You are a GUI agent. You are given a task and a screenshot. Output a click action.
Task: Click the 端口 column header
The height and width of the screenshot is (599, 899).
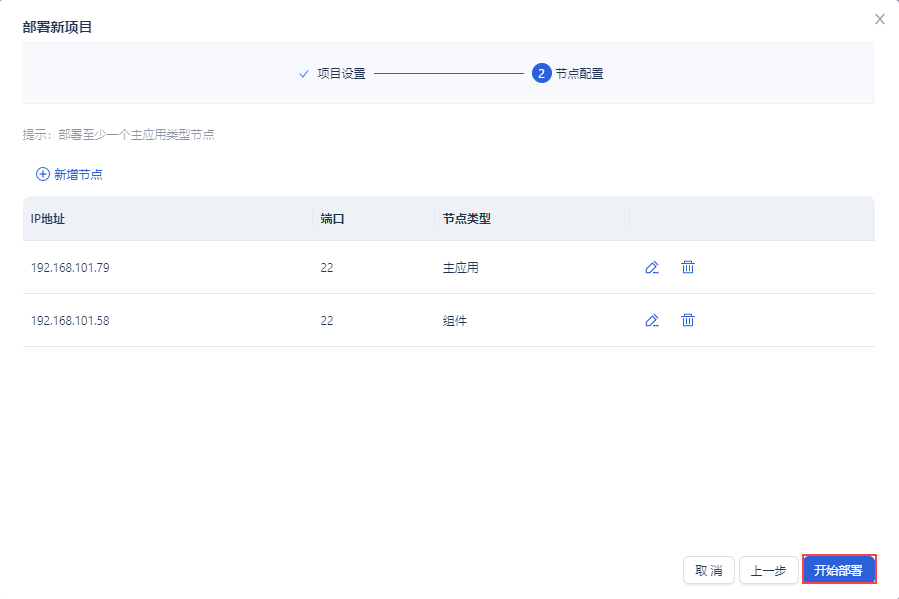coord(332,219)
